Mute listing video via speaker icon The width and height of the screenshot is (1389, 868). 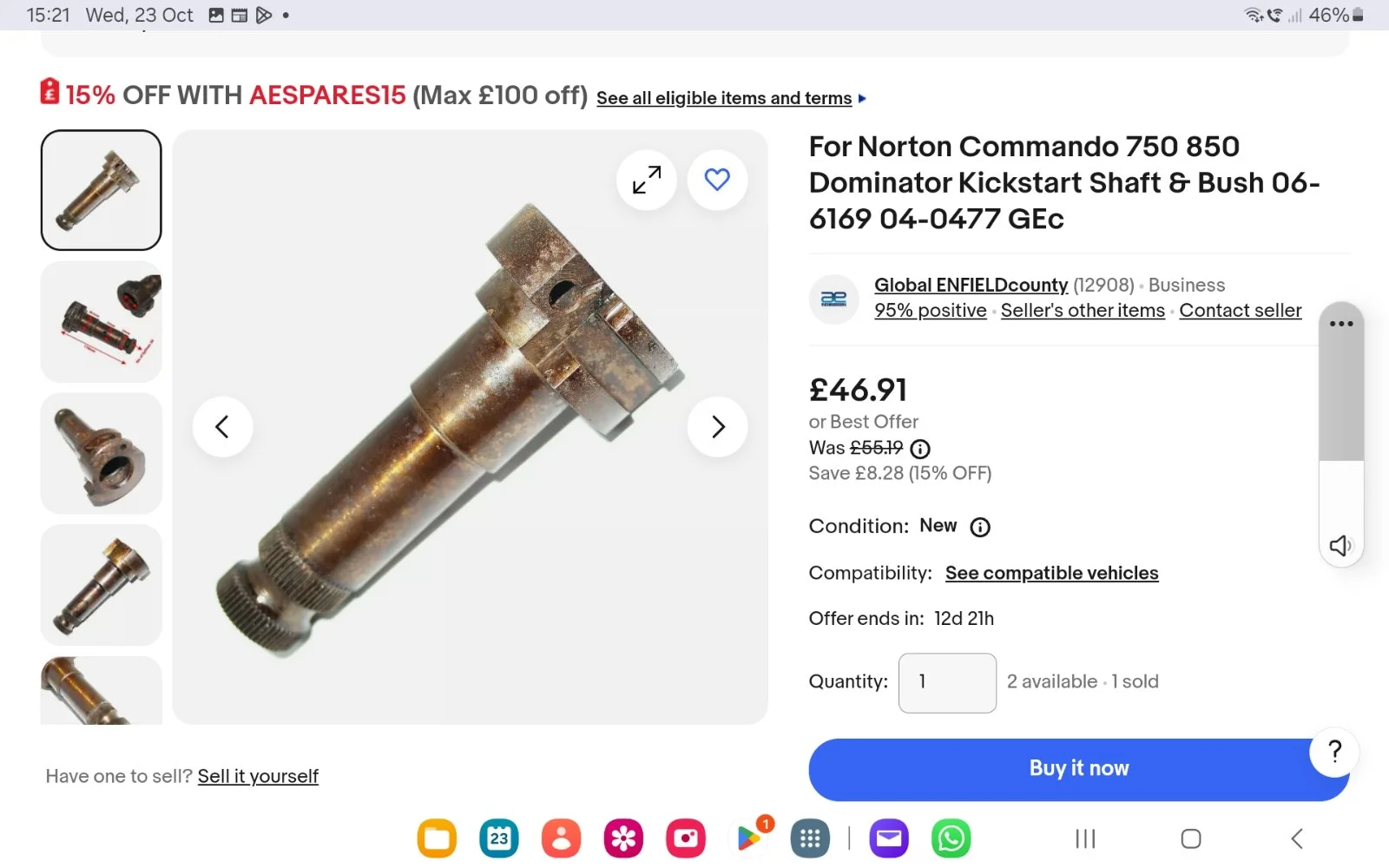pos(1341,545)
